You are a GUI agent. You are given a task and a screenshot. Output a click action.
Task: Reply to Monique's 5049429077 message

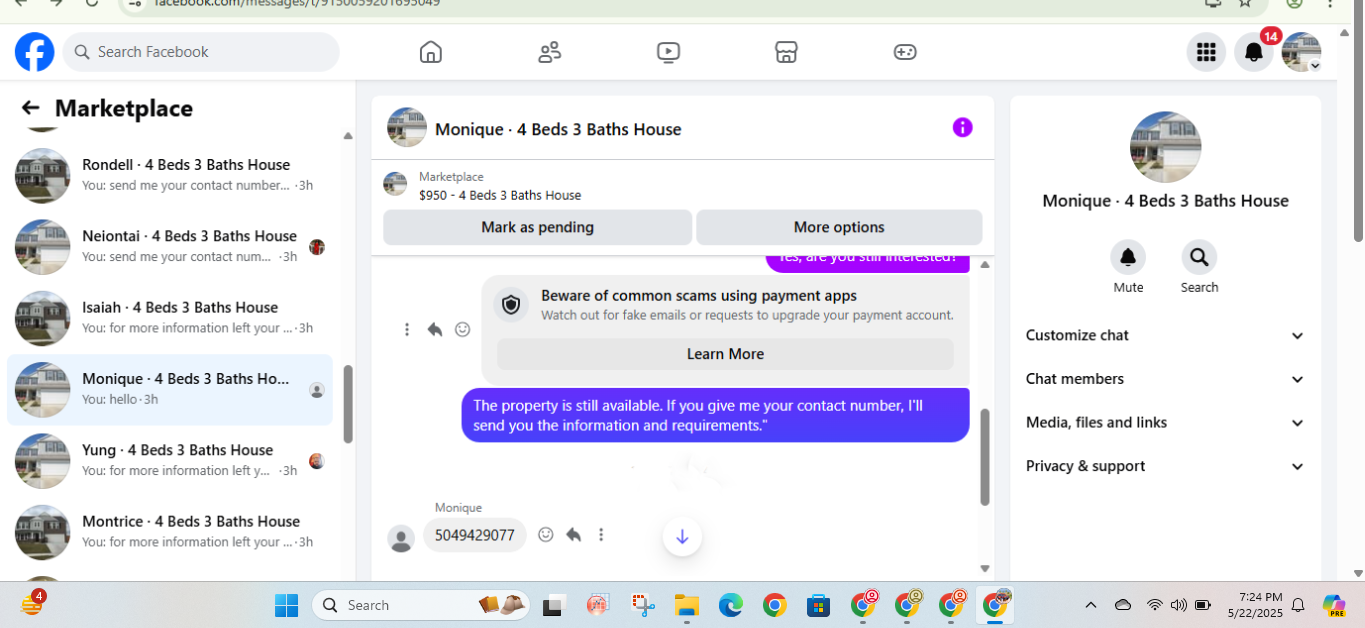pos(574,535)
